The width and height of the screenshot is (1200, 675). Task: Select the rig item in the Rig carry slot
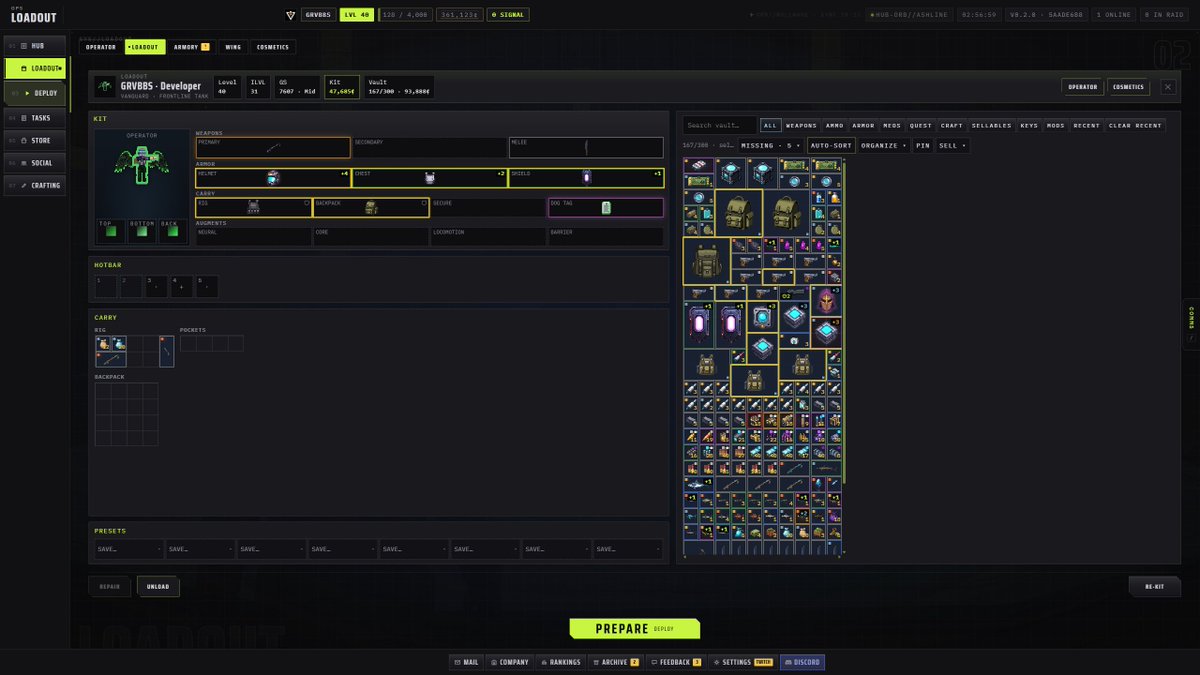(x=253, y=208)
